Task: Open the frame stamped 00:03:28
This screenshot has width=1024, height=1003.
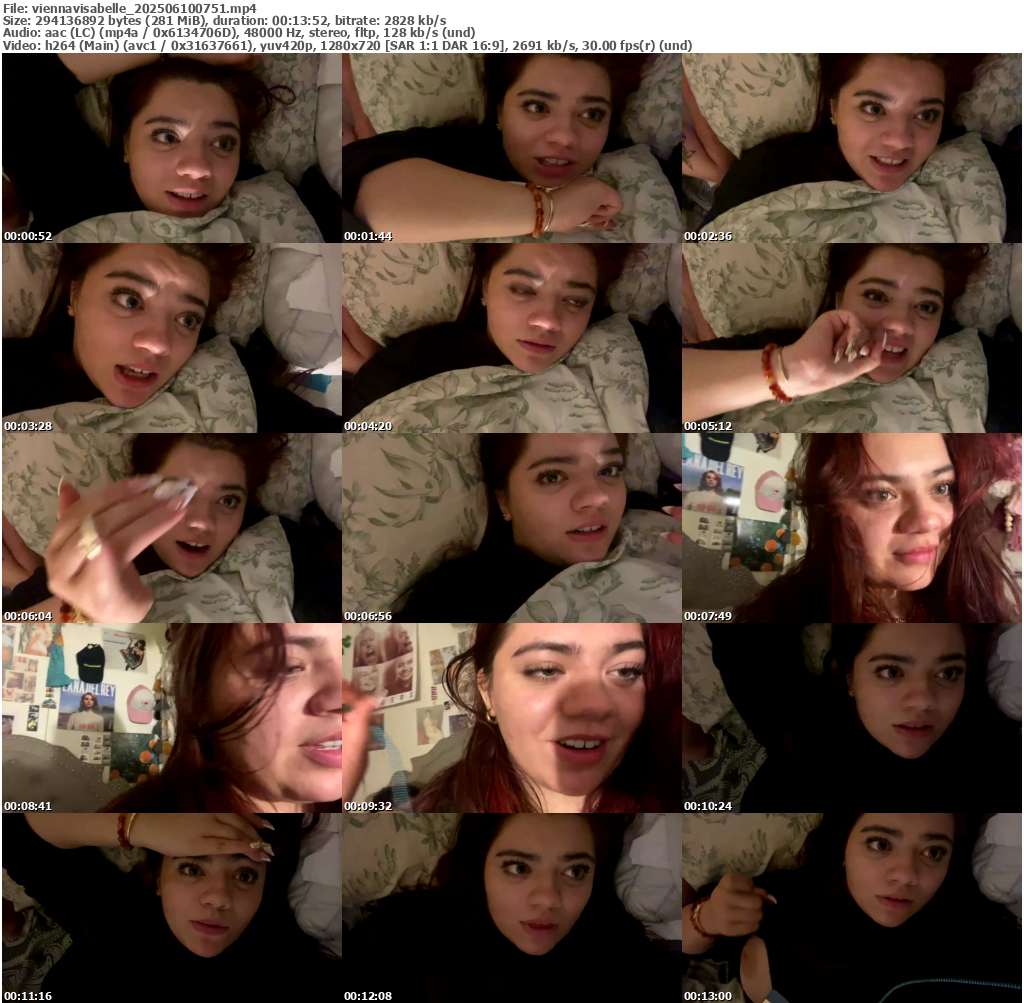Action: pyautogui.click(x=172, y=338)
